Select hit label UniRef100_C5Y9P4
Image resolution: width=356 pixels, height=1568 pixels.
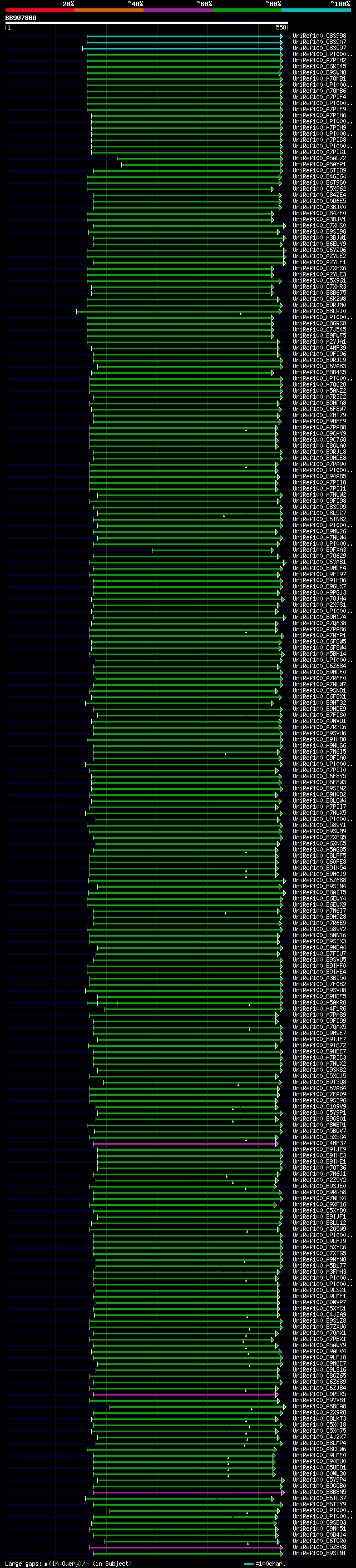click(319, 1480)
